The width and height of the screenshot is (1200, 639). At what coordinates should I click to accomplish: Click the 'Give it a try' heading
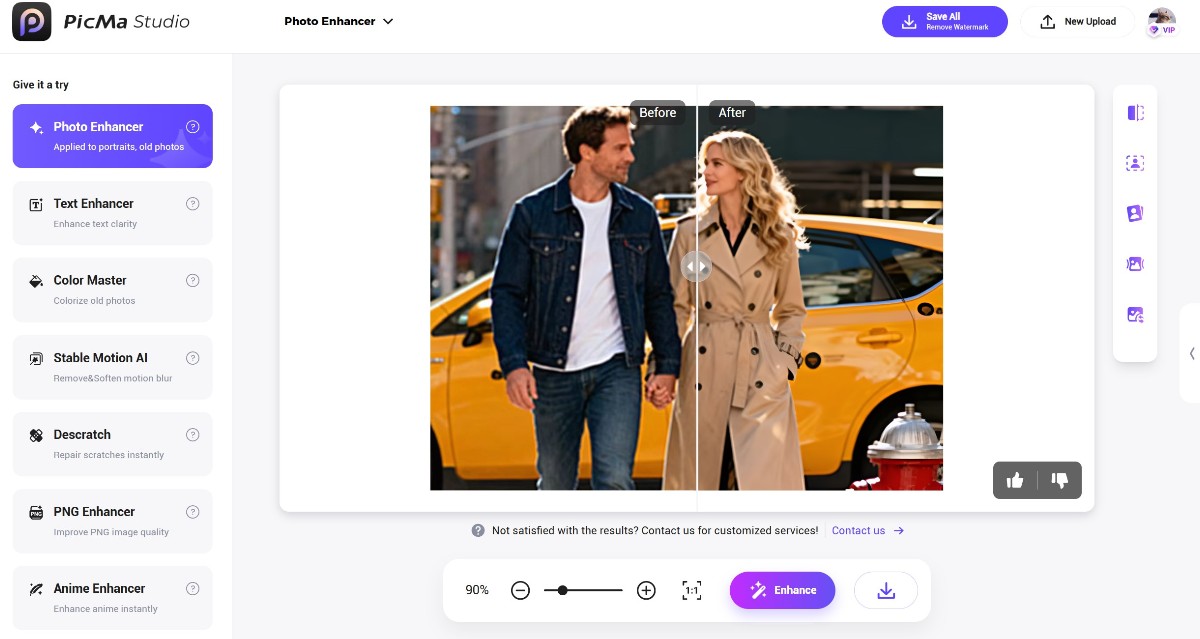[x=41, y=85]
